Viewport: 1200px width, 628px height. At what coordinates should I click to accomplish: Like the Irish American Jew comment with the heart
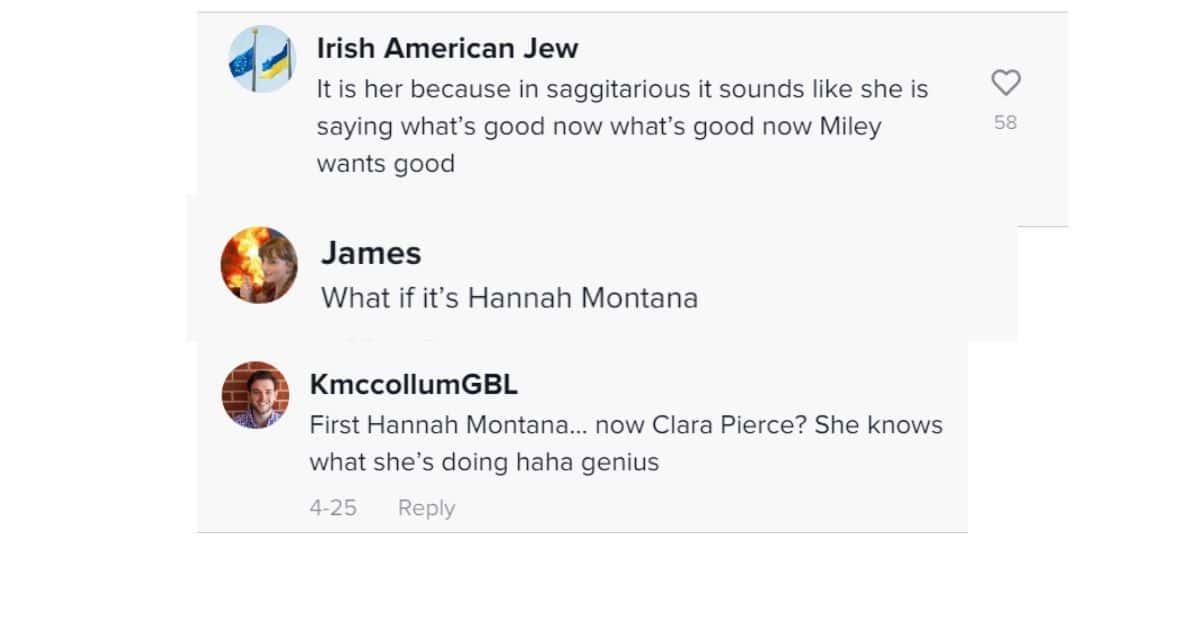click(x=1005, y=82)
